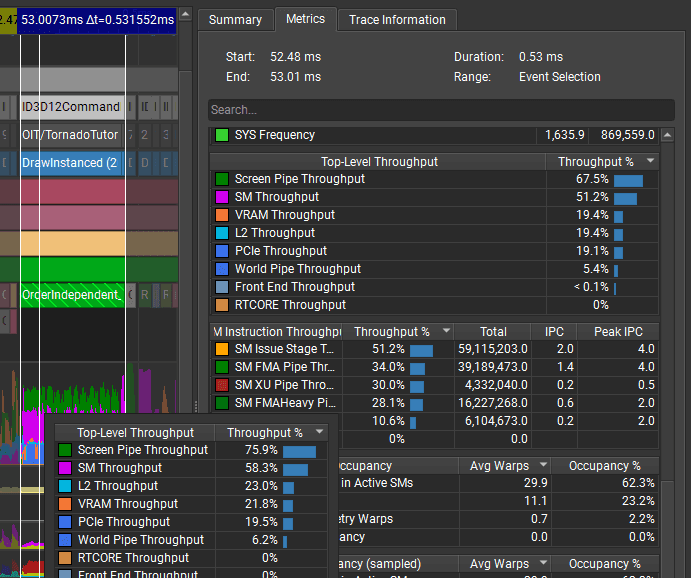
Task: Click the orange swatch beside VRAM Throughput 19.4%
Action: click(x=221, y=215)
